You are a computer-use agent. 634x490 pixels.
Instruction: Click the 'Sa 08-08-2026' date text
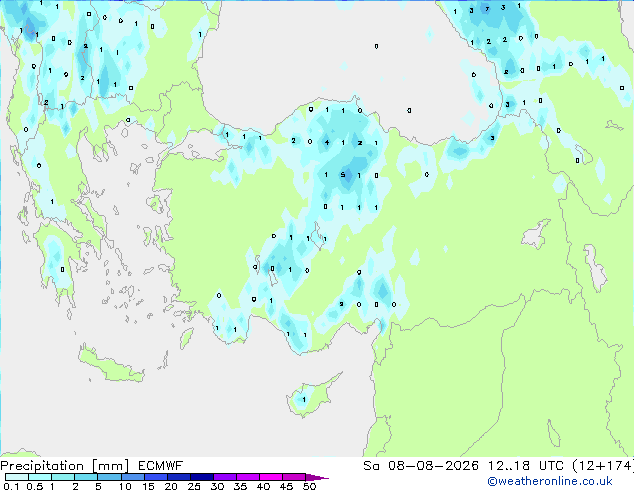[x=421, y=466]
